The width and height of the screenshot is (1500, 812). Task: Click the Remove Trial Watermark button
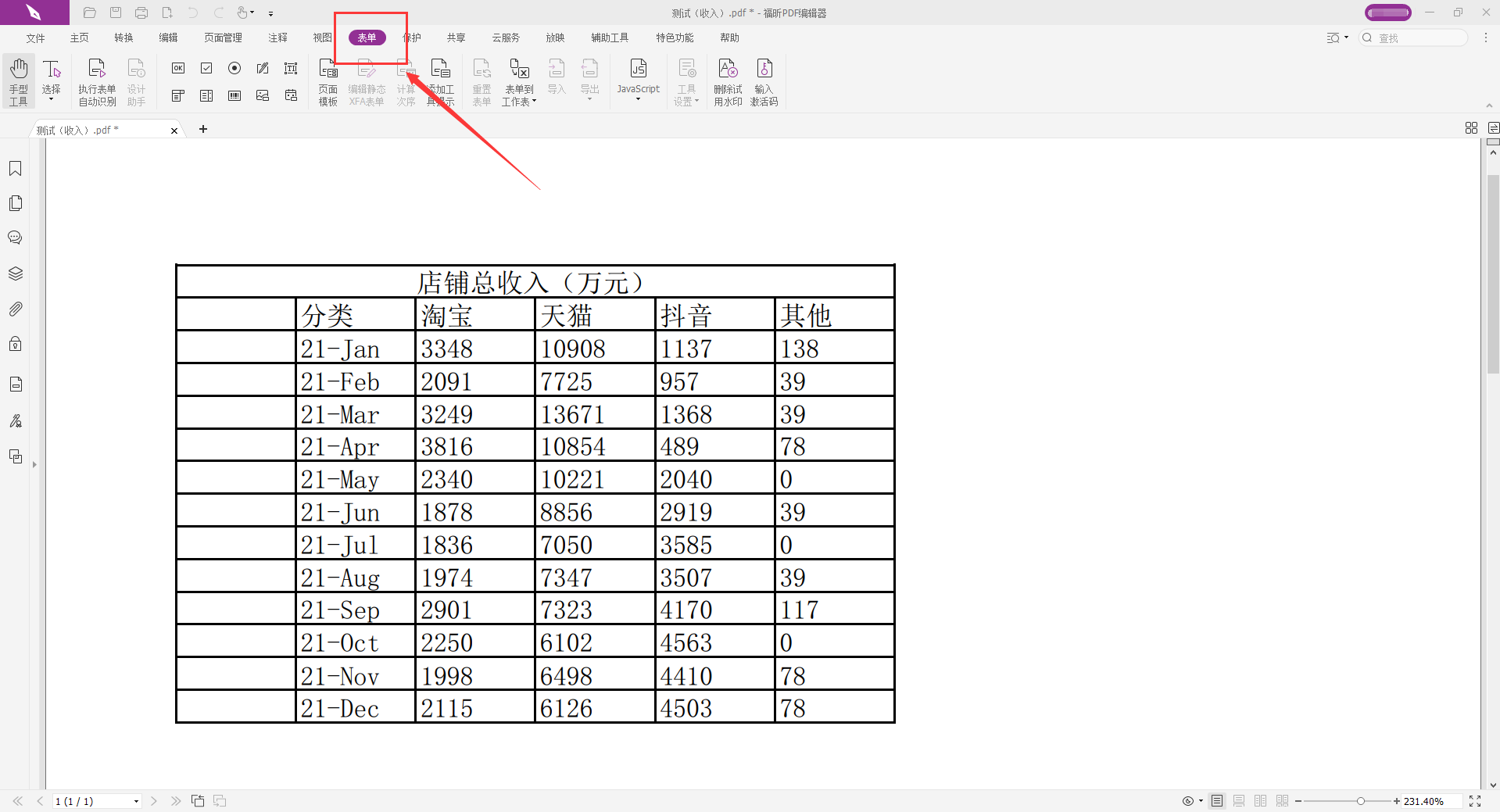click(x=728, y=80)
